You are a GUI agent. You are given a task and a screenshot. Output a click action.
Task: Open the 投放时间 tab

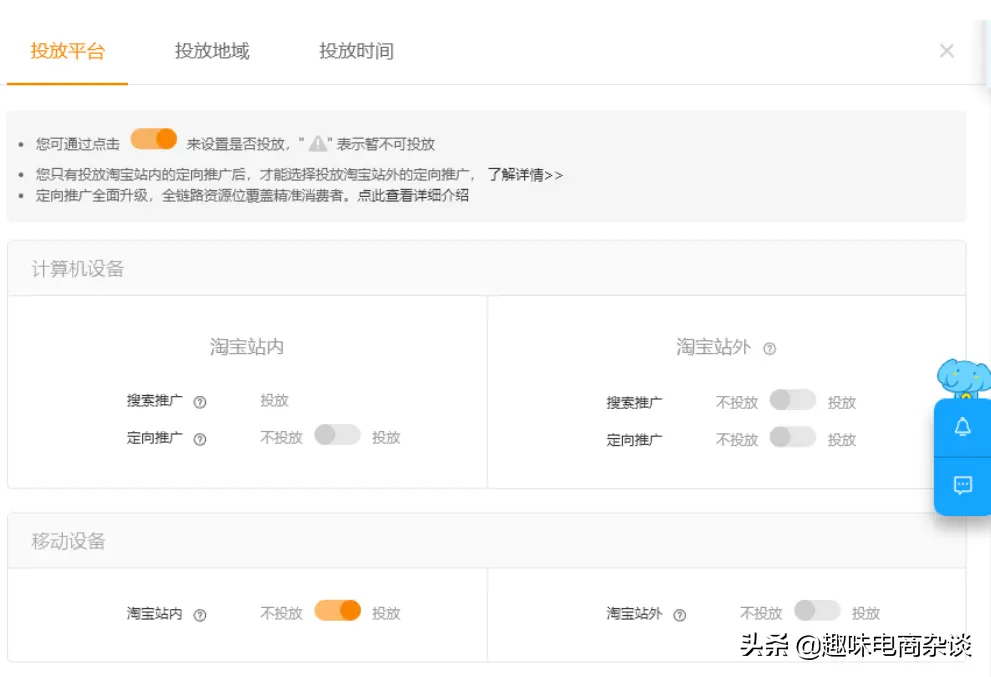click(x=356, y=51)
